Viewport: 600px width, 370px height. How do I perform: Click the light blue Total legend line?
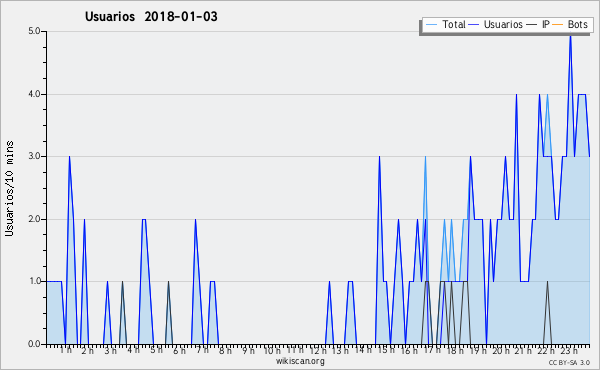tap(431, 25)
